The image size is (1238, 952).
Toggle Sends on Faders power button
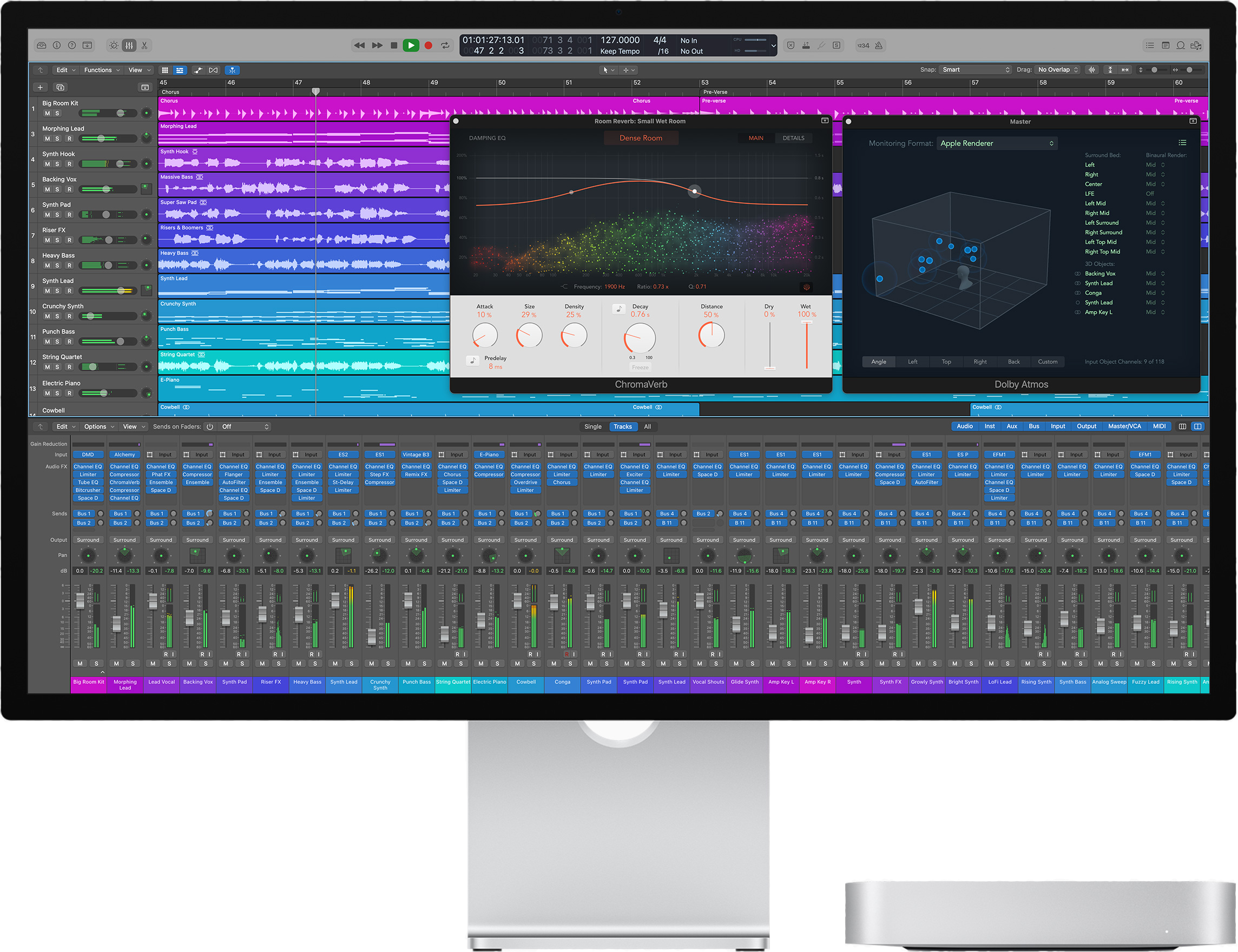click(210, 427)
